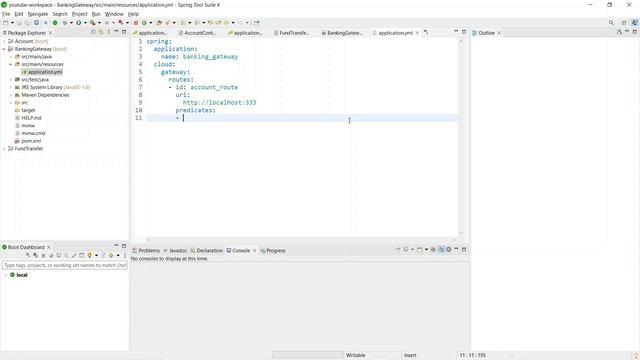This screenshot has width=640, height=360.
Task: Collapse the src/main/resources folder
Action: click(x=11, y=64)
